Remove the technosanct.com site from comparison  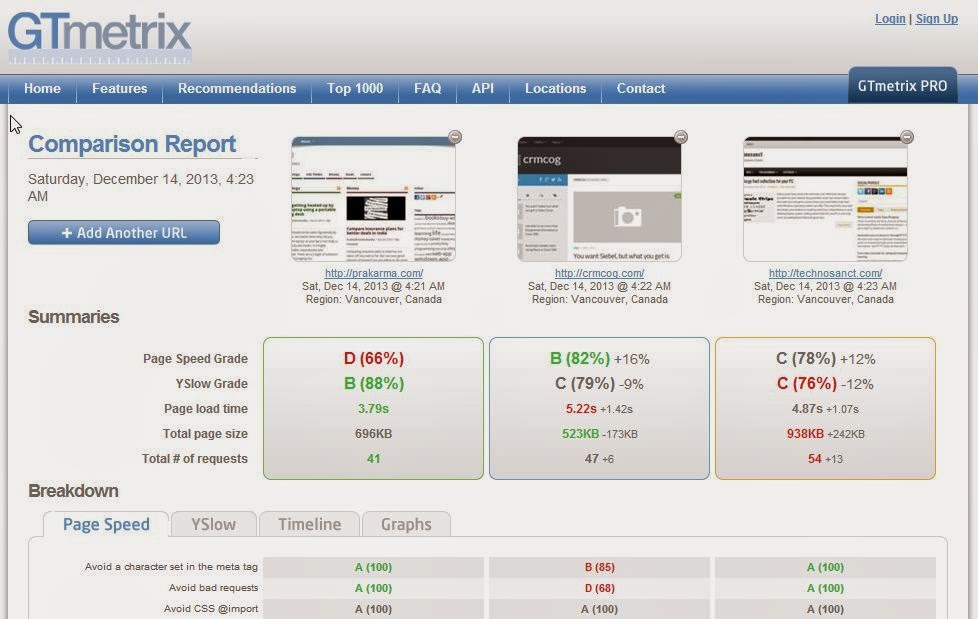(x=906, y=137)
